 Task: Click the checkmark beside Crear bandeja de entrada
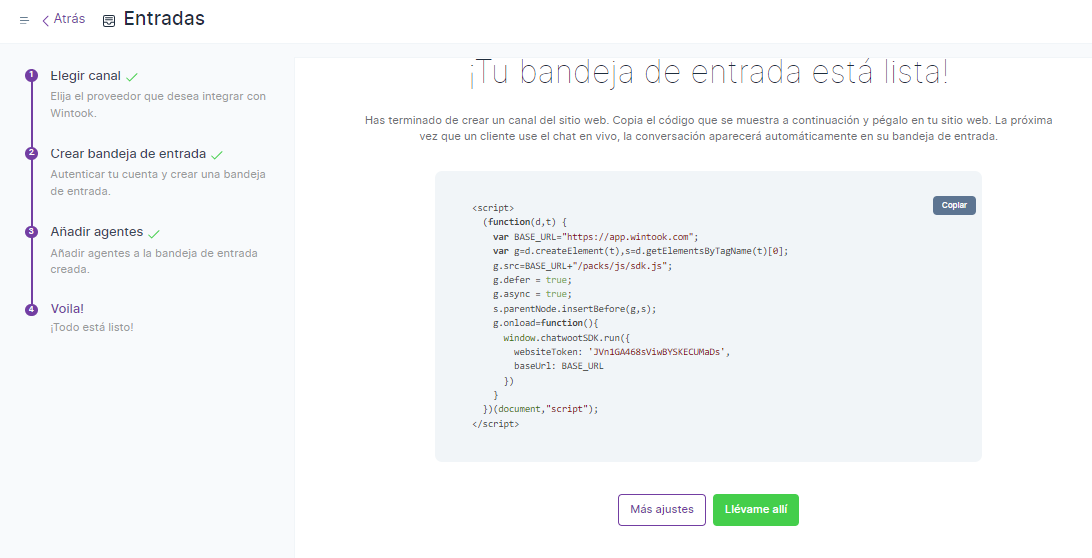tap(217, 155)
